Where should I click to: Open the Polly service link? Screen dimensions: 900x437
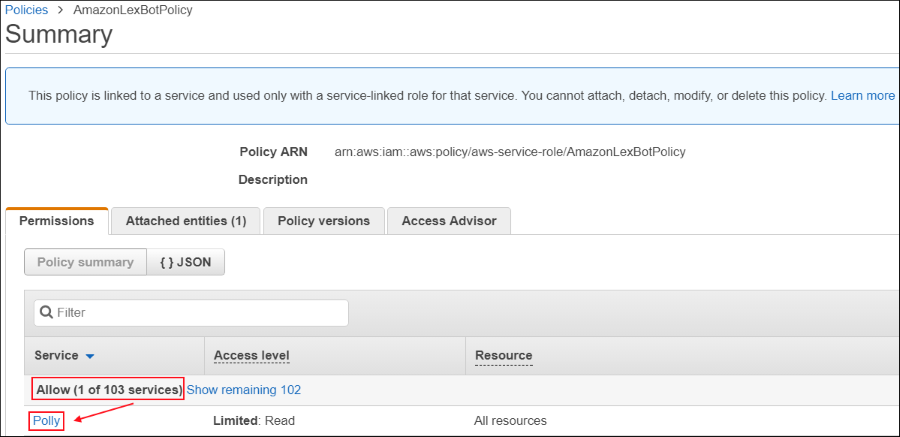coord(46,421)
